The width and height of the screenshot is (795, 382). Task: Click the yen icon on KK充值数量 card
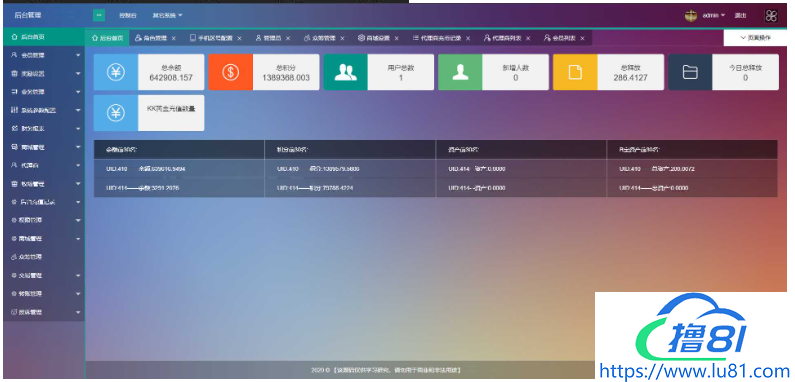tap(116, 113)
